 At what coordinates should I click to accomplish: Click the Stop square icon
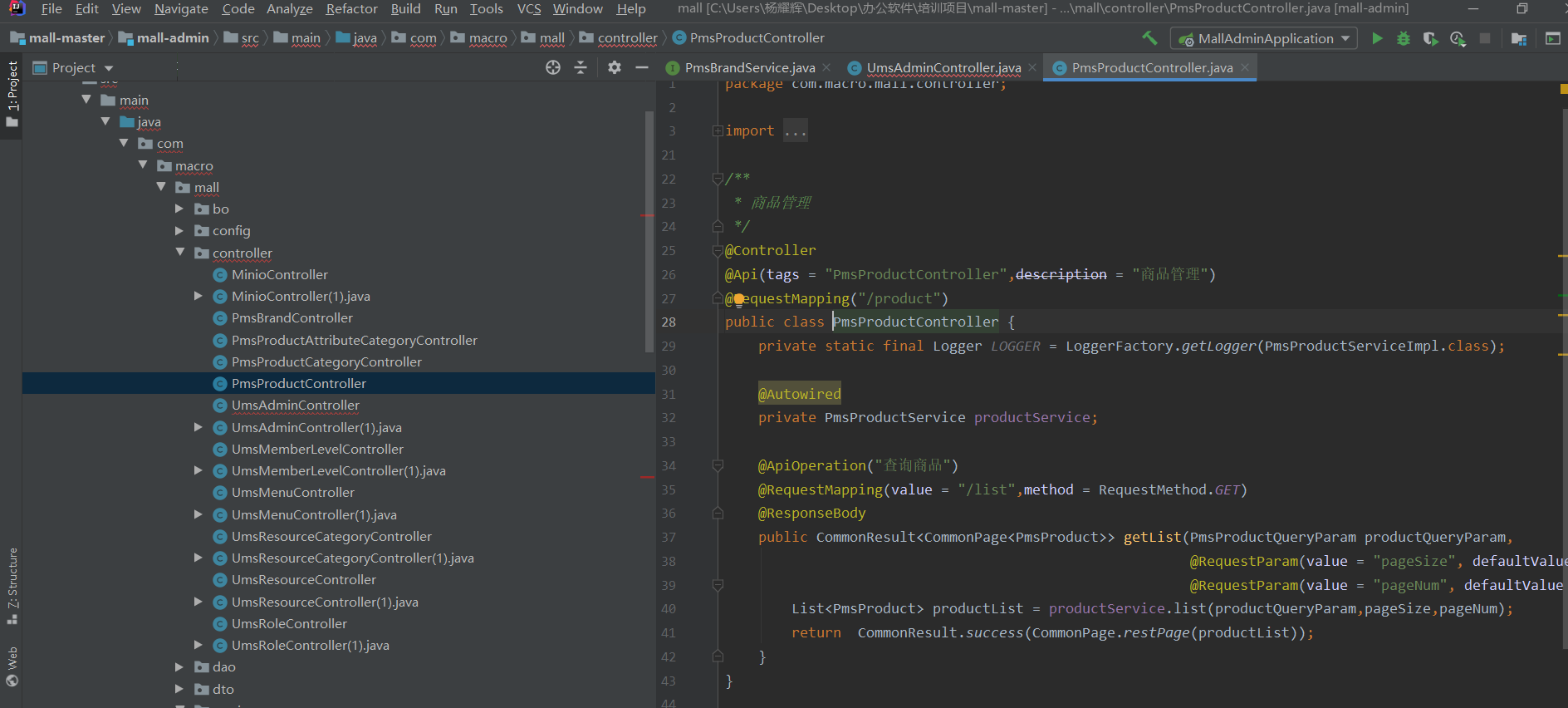pyautogui.click(x=1485, y=38)
